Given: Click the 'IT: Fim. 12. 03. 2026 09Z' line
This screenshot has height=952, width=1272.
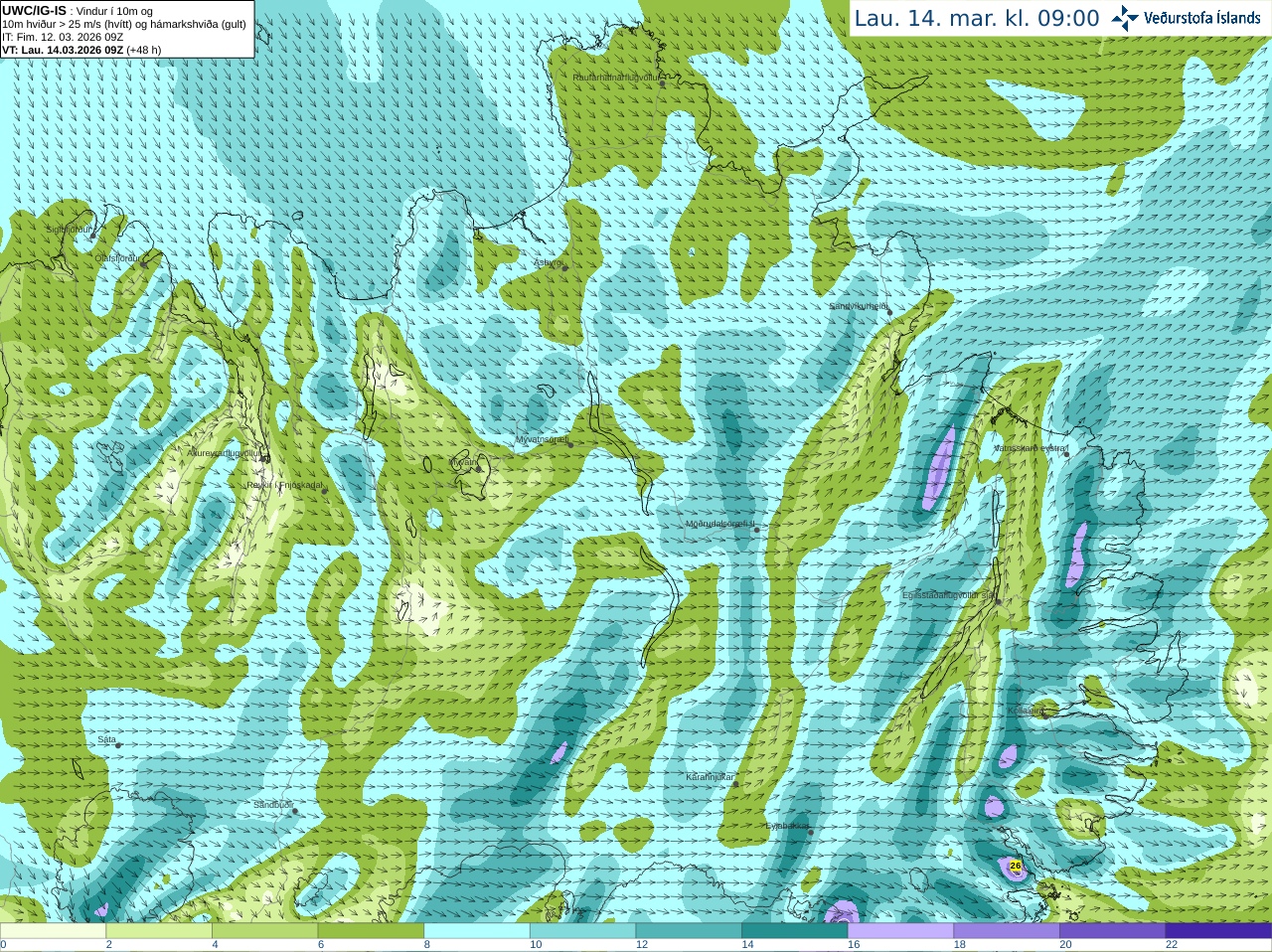Looking at the screenshot, I should [63, 37].
